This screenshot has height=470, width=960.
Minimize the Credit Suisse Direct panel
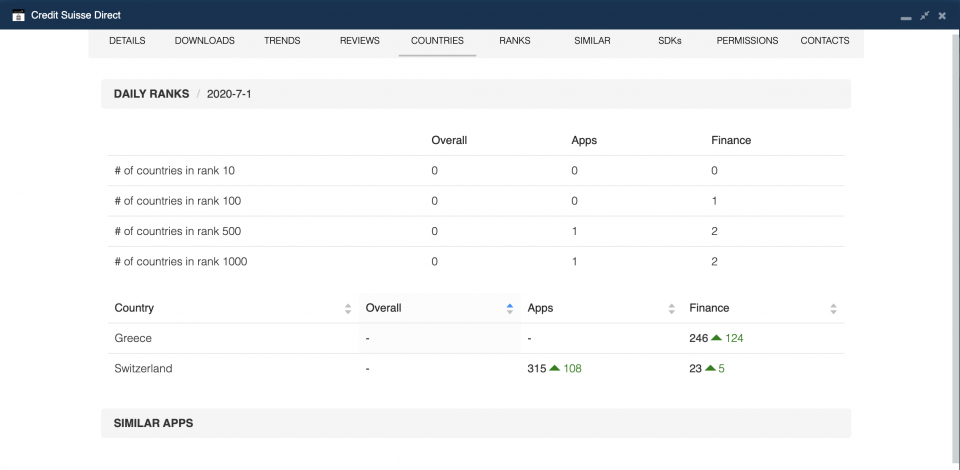[x=906, y=16]
